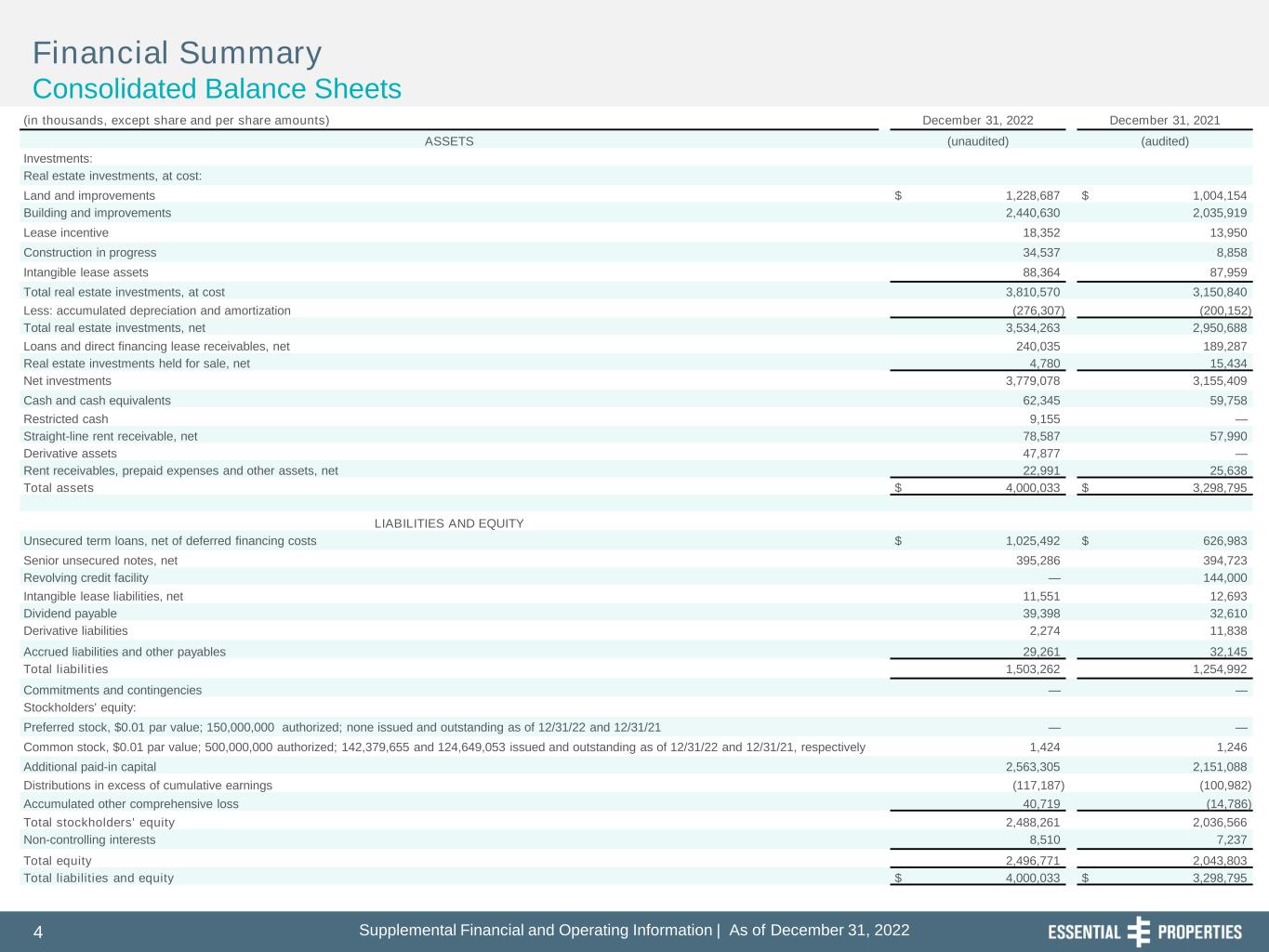Select the Additional paid-in capital label

click(89, 767)
